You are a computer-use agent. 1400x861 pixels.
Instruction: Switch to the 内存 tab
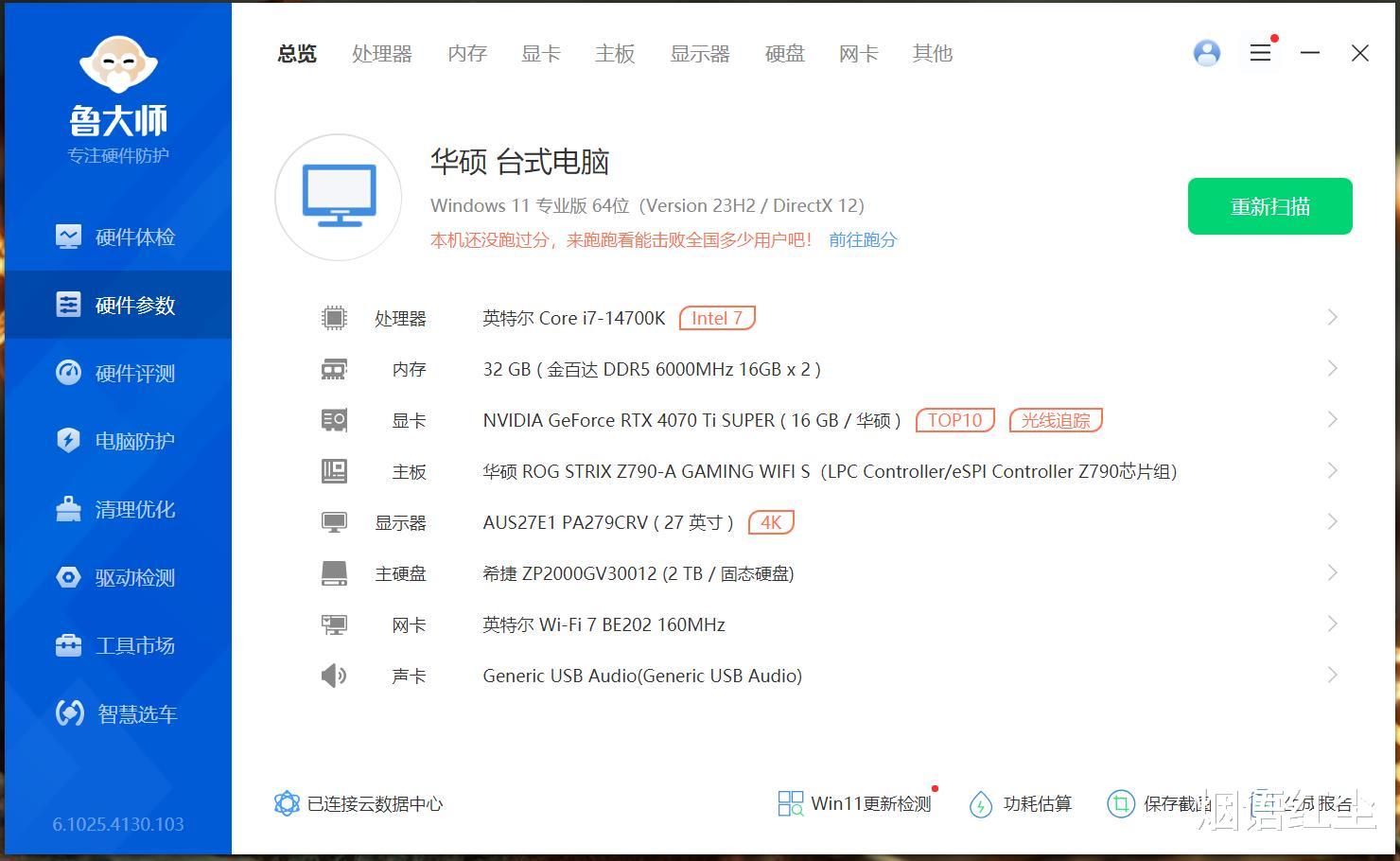467,54
